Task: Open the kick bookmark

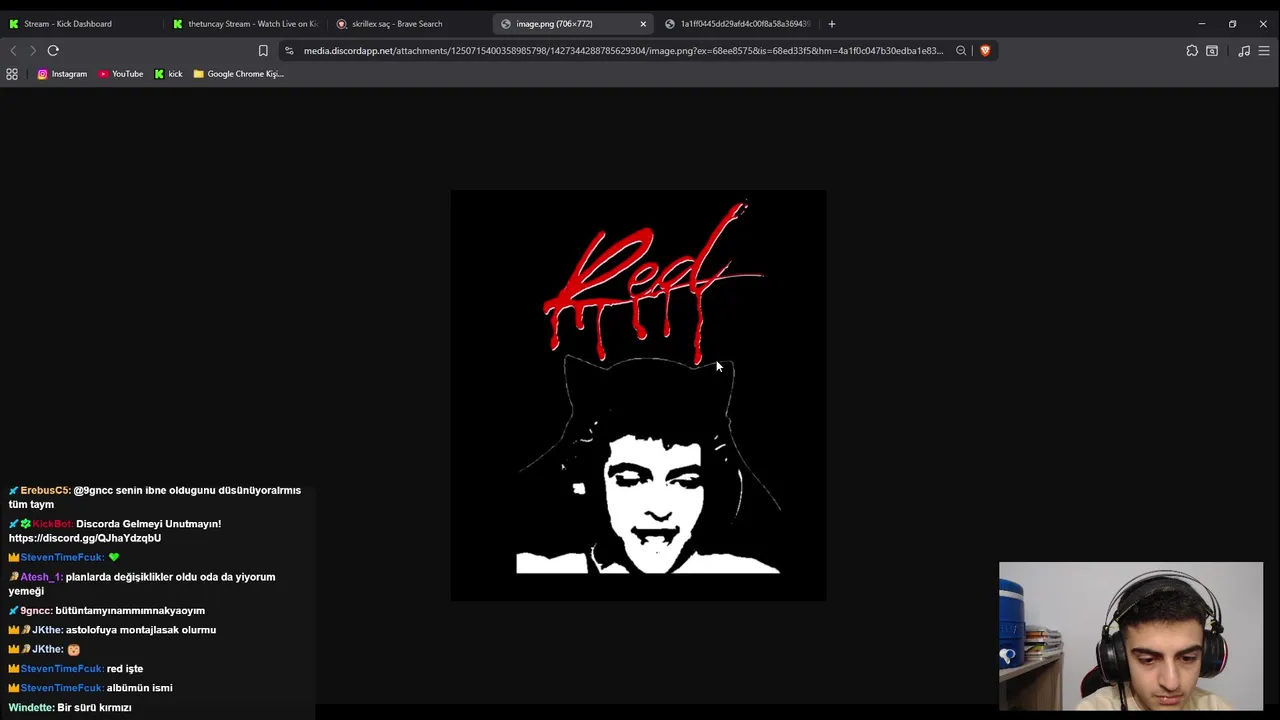Action: coord(168,74)
